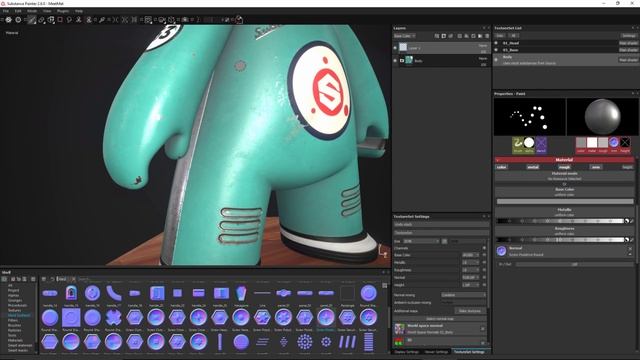Click the camera icon in the top toolbar
Viewport: 640px width, 360px height.
pos(185,20)
